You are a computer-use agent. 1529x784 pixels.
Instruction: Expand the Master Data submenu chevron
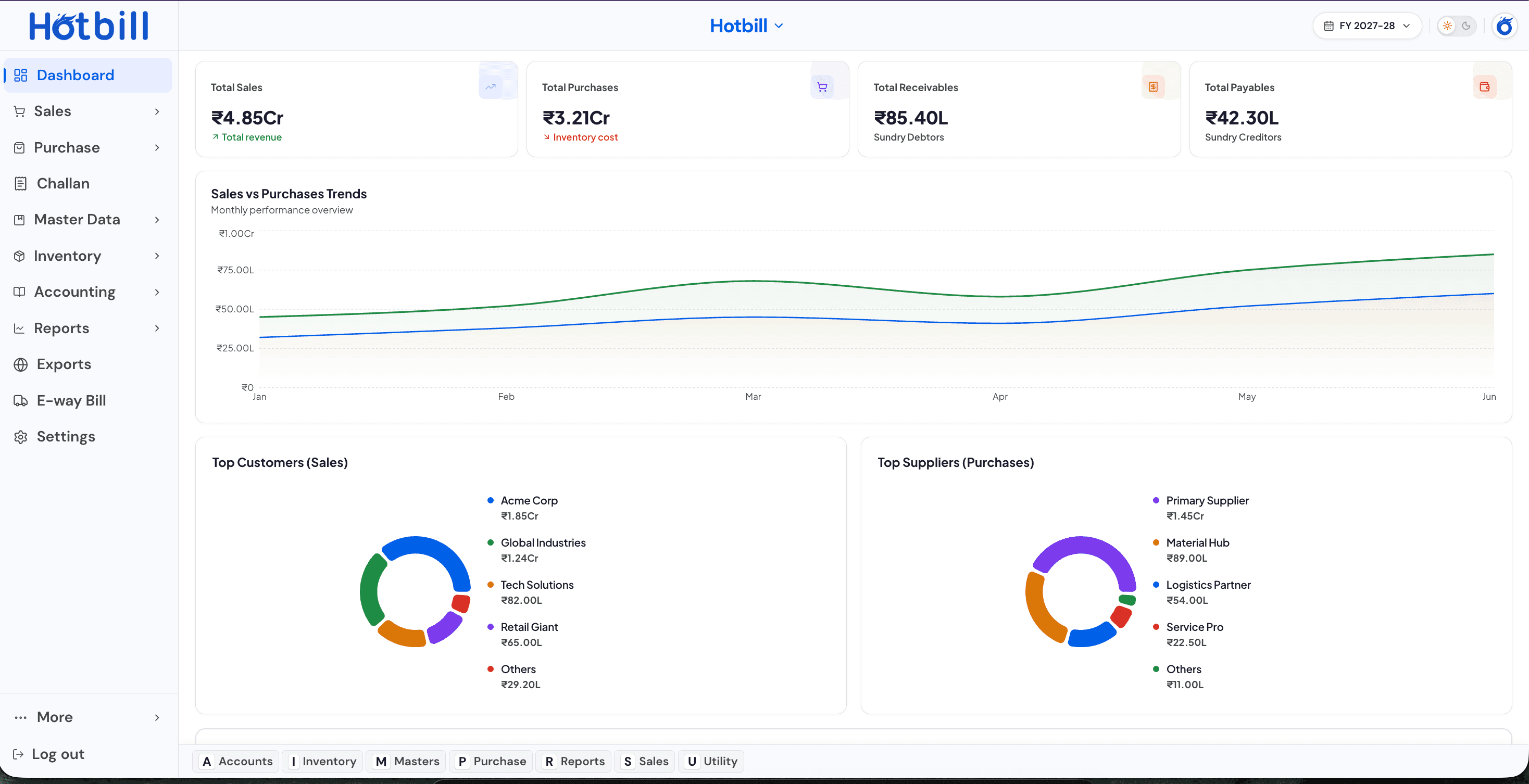coord(157,220)
